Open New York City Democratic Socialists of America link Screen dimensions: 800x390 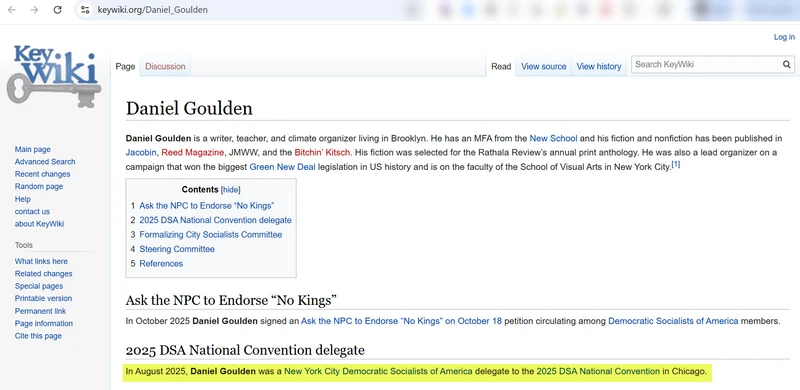coord(378,372)
